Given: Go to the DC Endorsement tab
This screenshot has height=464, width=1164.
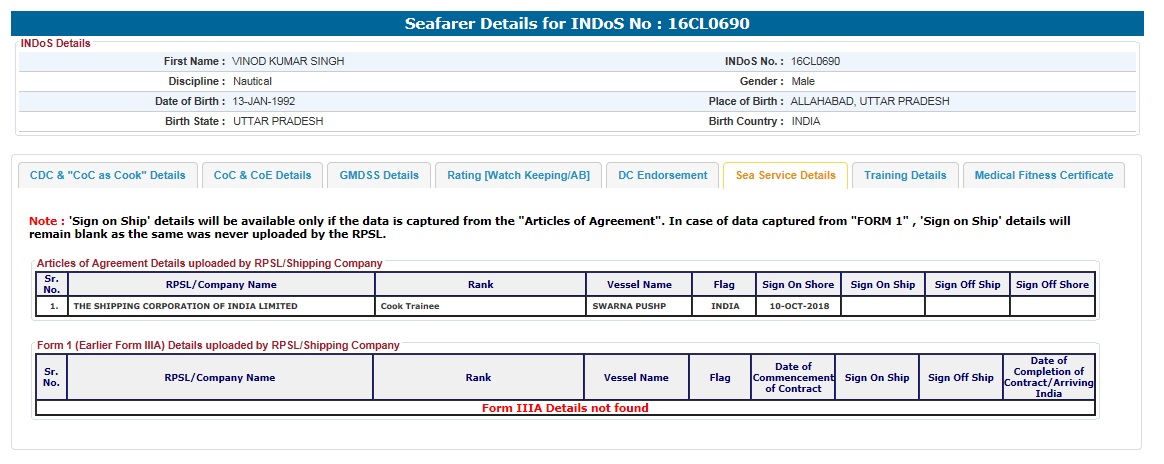Looking at the screenshot, I should pos(662,175).
